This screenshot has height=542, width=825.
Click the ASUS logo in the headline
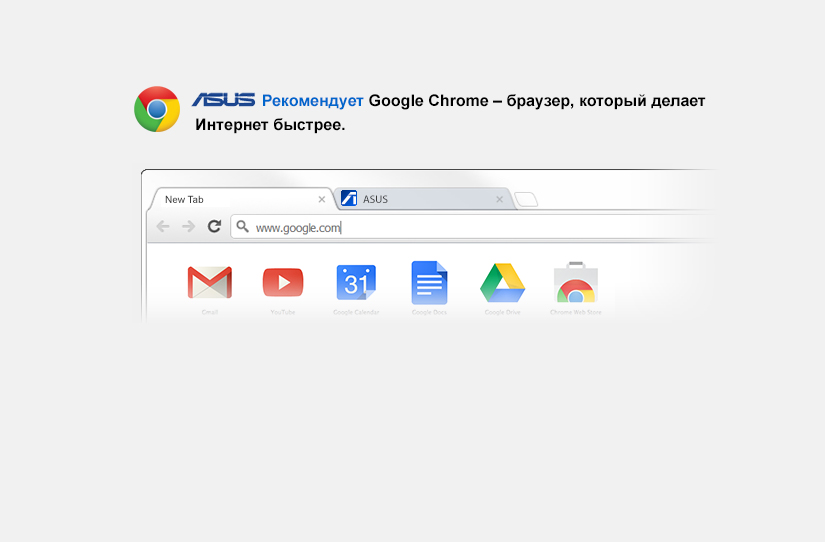pos(224,100)
